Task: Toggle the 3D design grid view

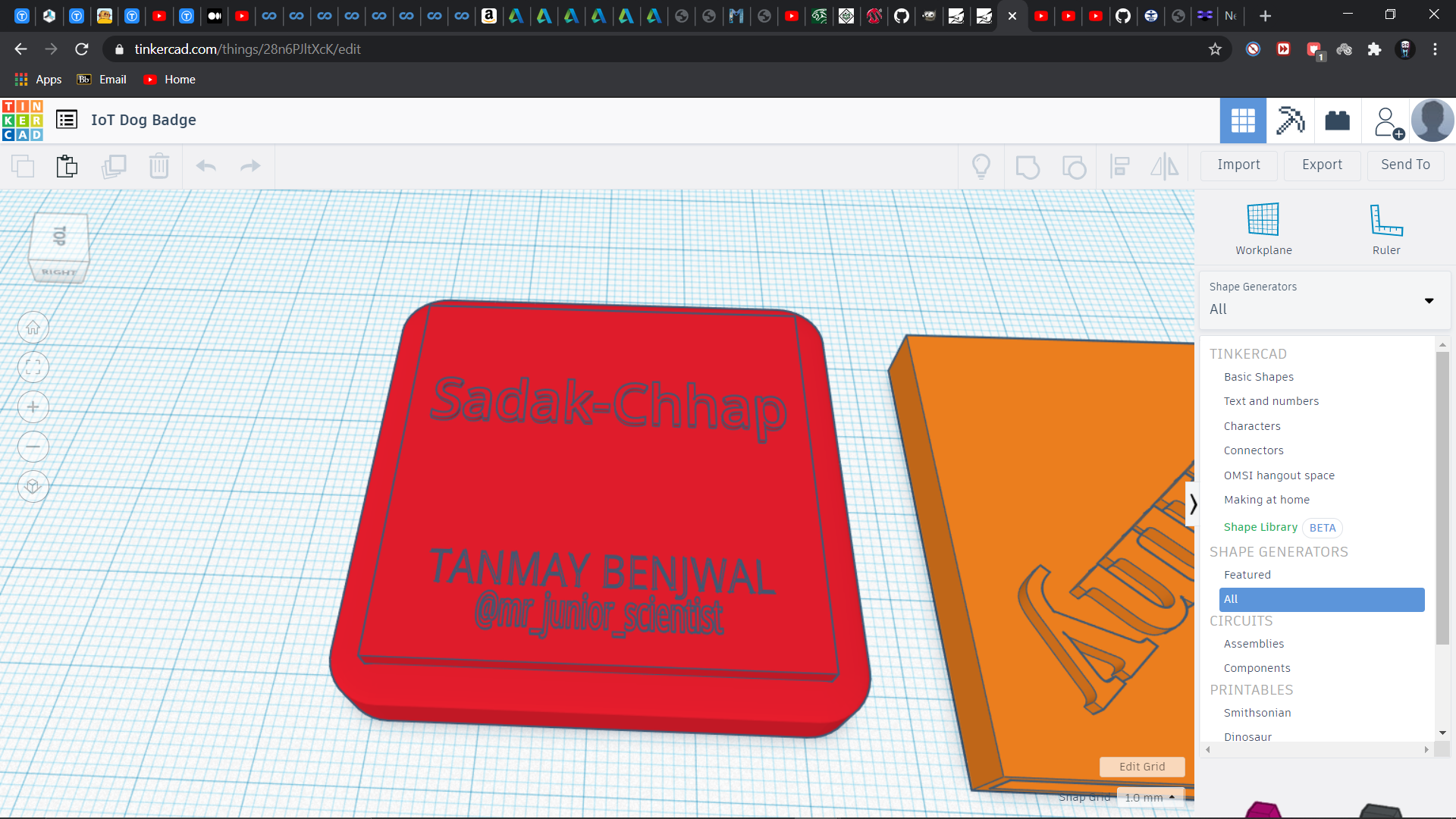Action: click(1243, 121)
